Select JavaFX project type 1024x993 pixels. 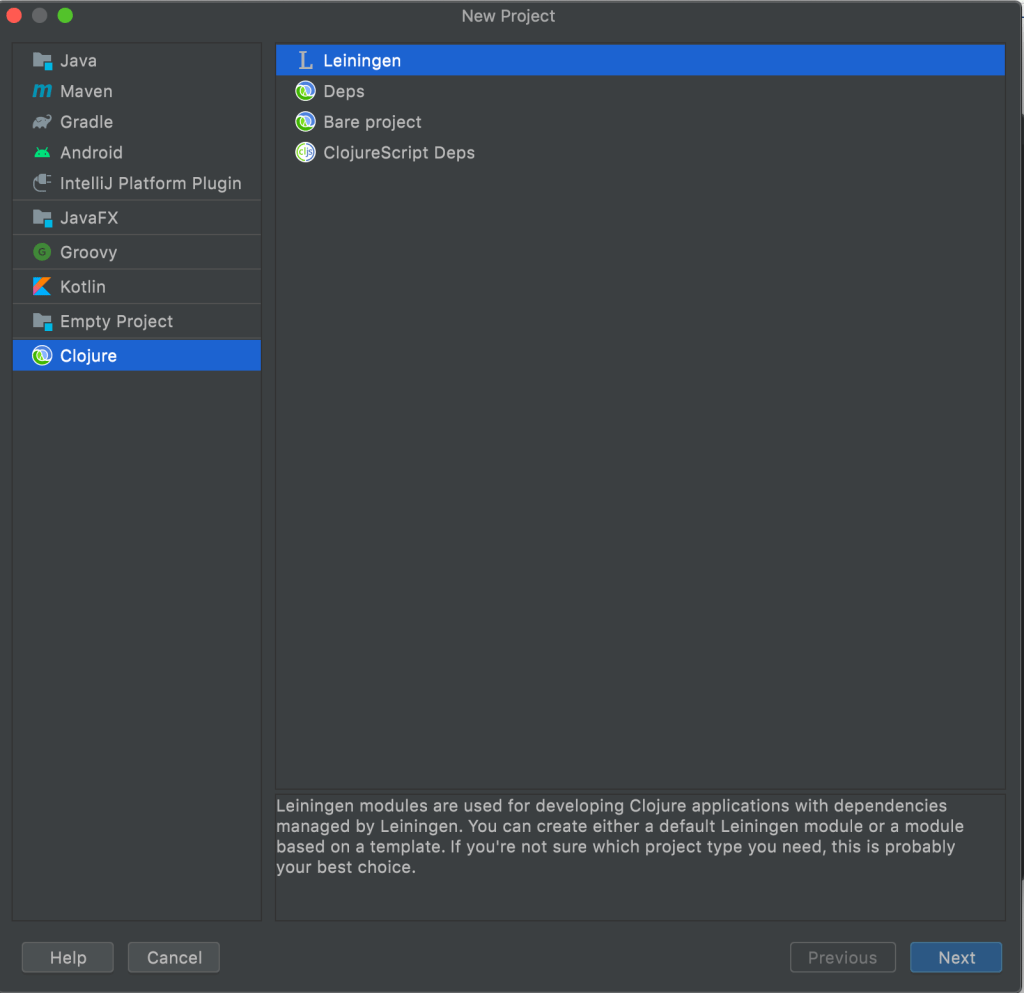[x=88, y=218]
